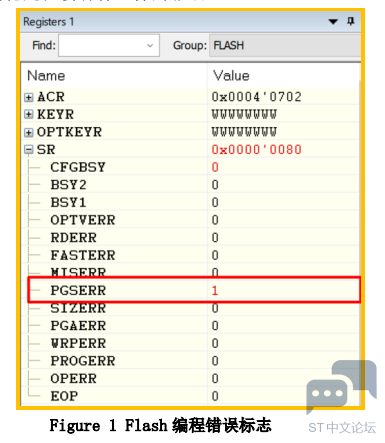Screen dimensions: 385x443
Task: Pin the Registers 1 panel
Action: [350, 21]
